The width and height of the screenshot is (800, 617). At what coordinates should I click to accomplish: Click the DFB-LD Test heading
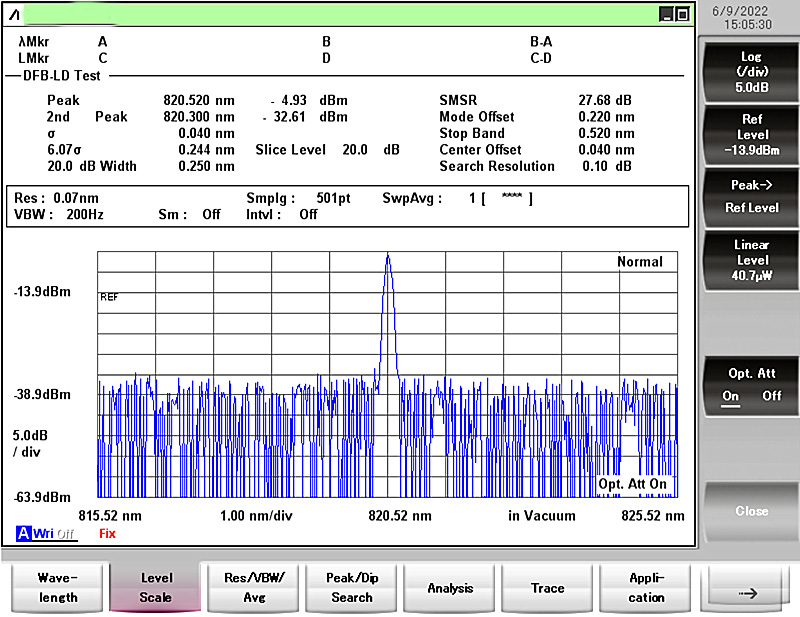point(62,76)
